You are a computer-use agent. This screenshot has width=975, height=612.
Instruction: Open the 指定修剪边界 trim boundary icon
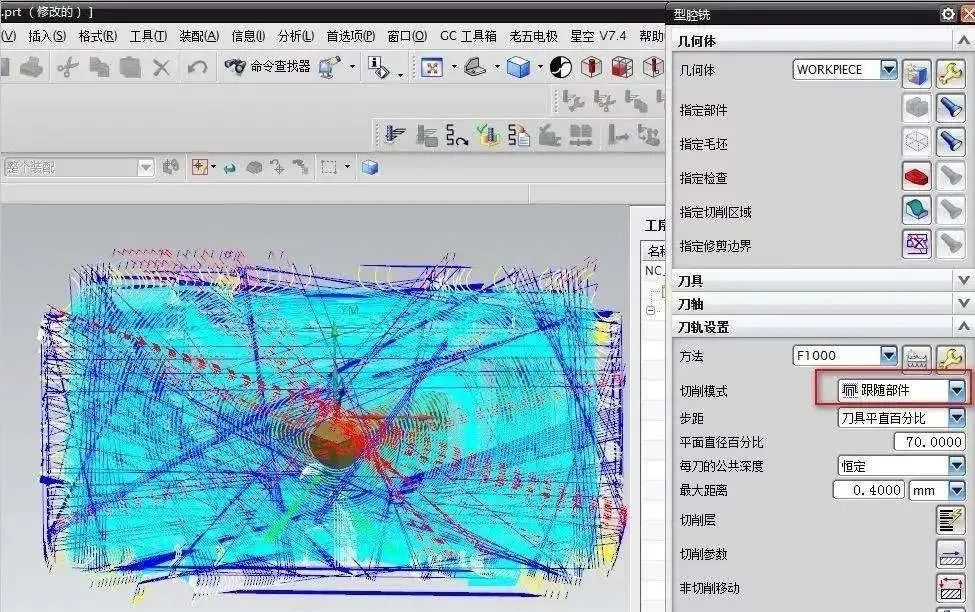(916, 244)
